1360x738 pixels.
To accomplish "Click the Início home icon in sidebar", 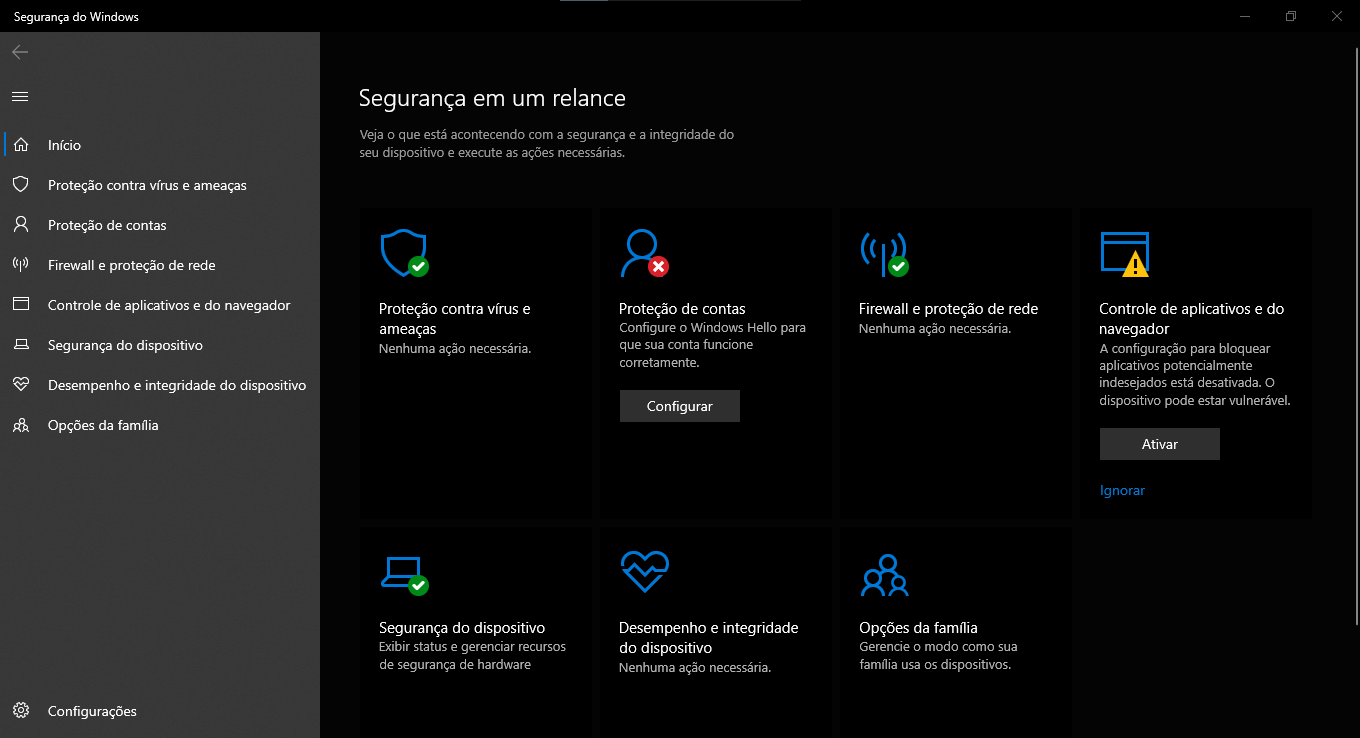I will tap(20, 145).
